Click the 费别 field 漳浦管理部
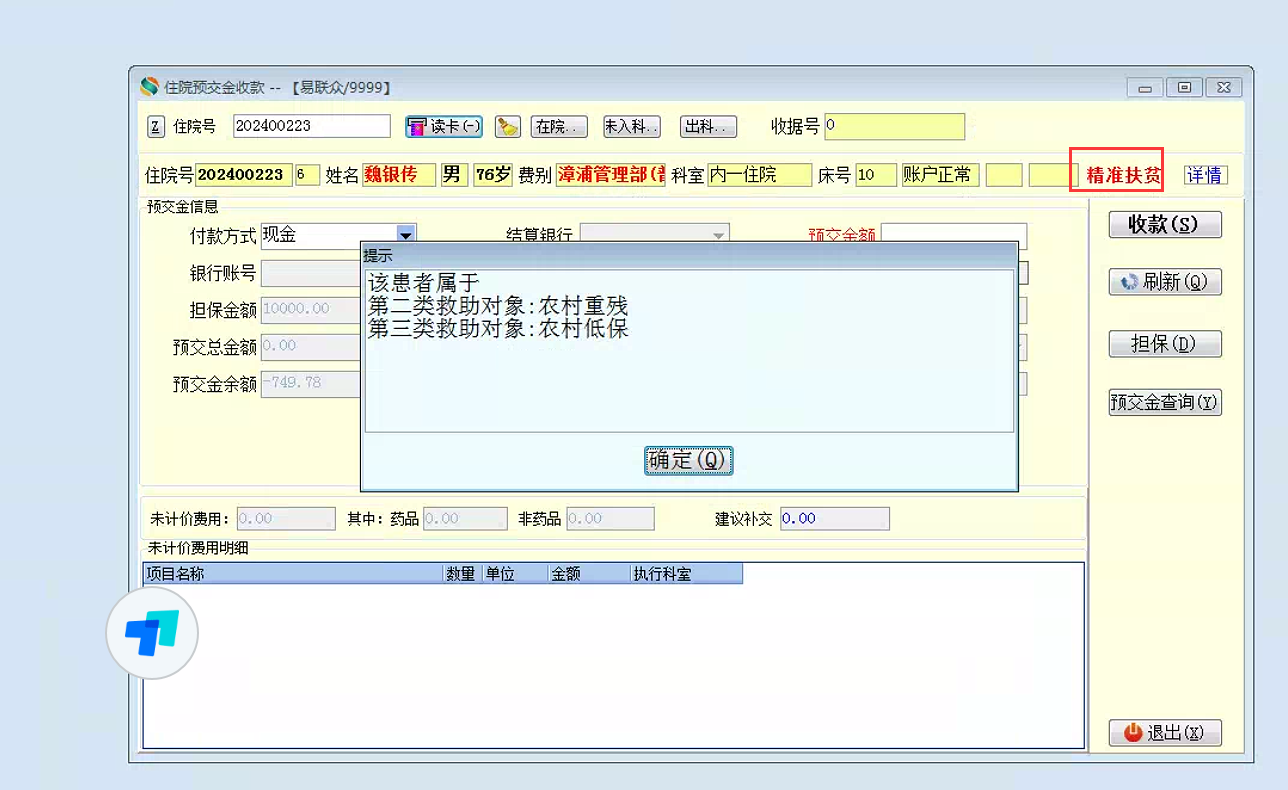This screenshot has width=1288, height=790. 610,175
